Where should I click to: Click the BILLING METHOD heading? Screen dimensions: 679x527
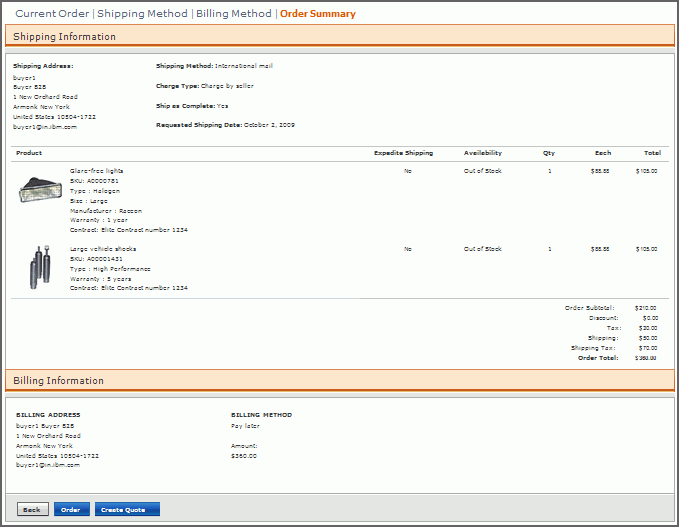click(262, 414)
